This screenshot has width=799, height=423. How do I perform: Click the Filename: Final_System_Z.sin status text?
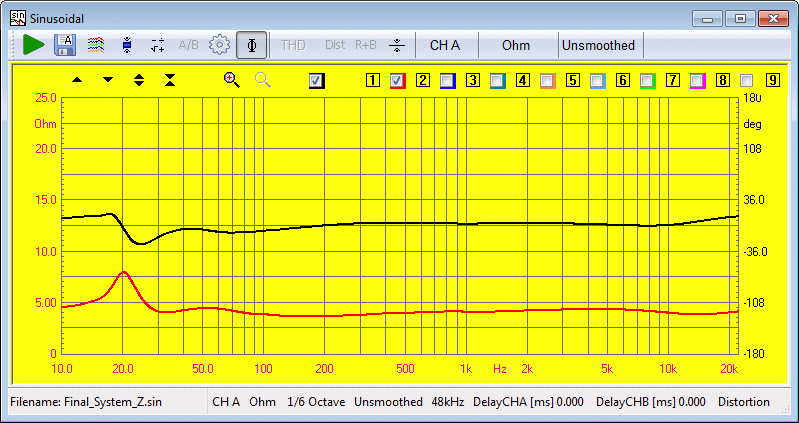tap(86, 402)
